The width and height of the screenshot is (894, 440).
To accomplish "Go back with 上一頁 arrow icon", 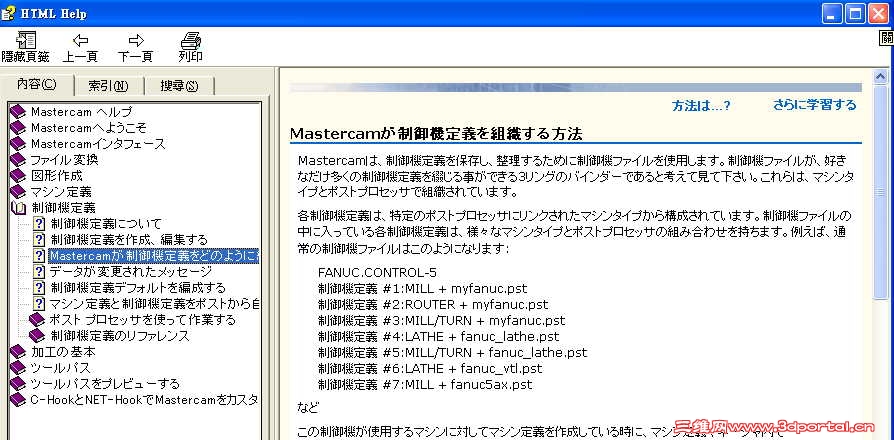I will pyautogui.click(x=80, y=40).
